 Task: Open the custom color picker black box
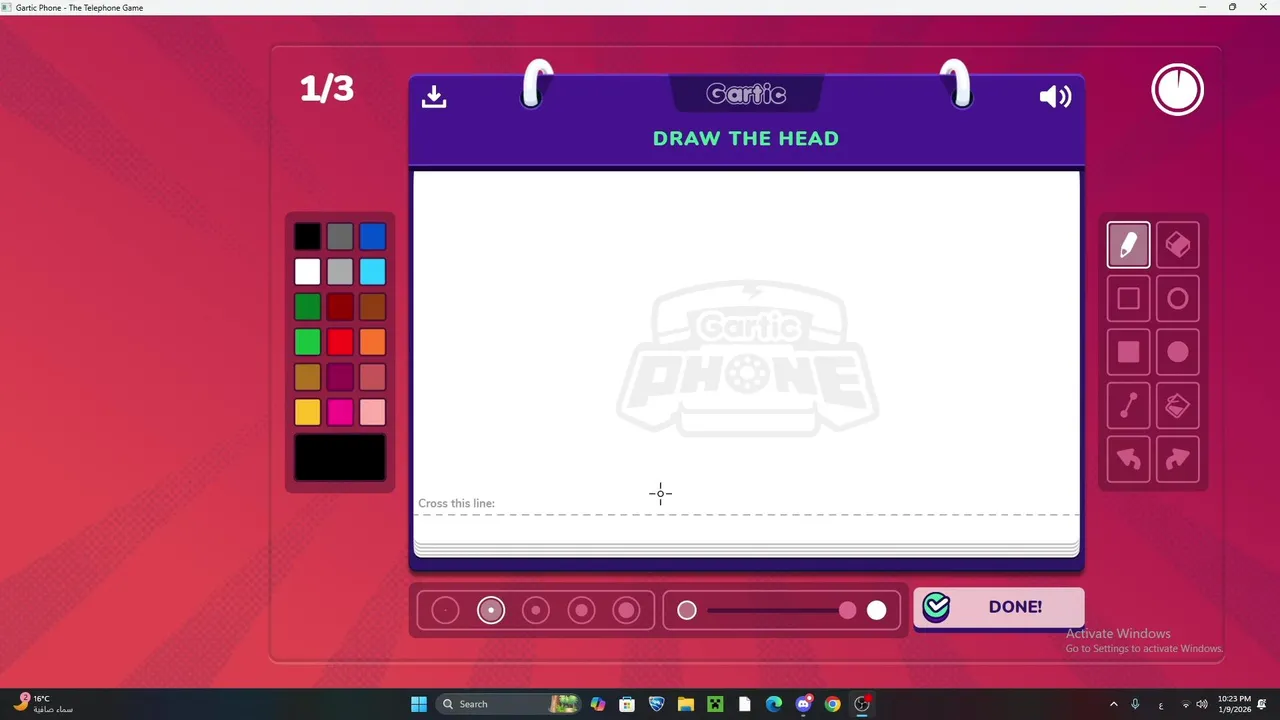click(340, 458)
